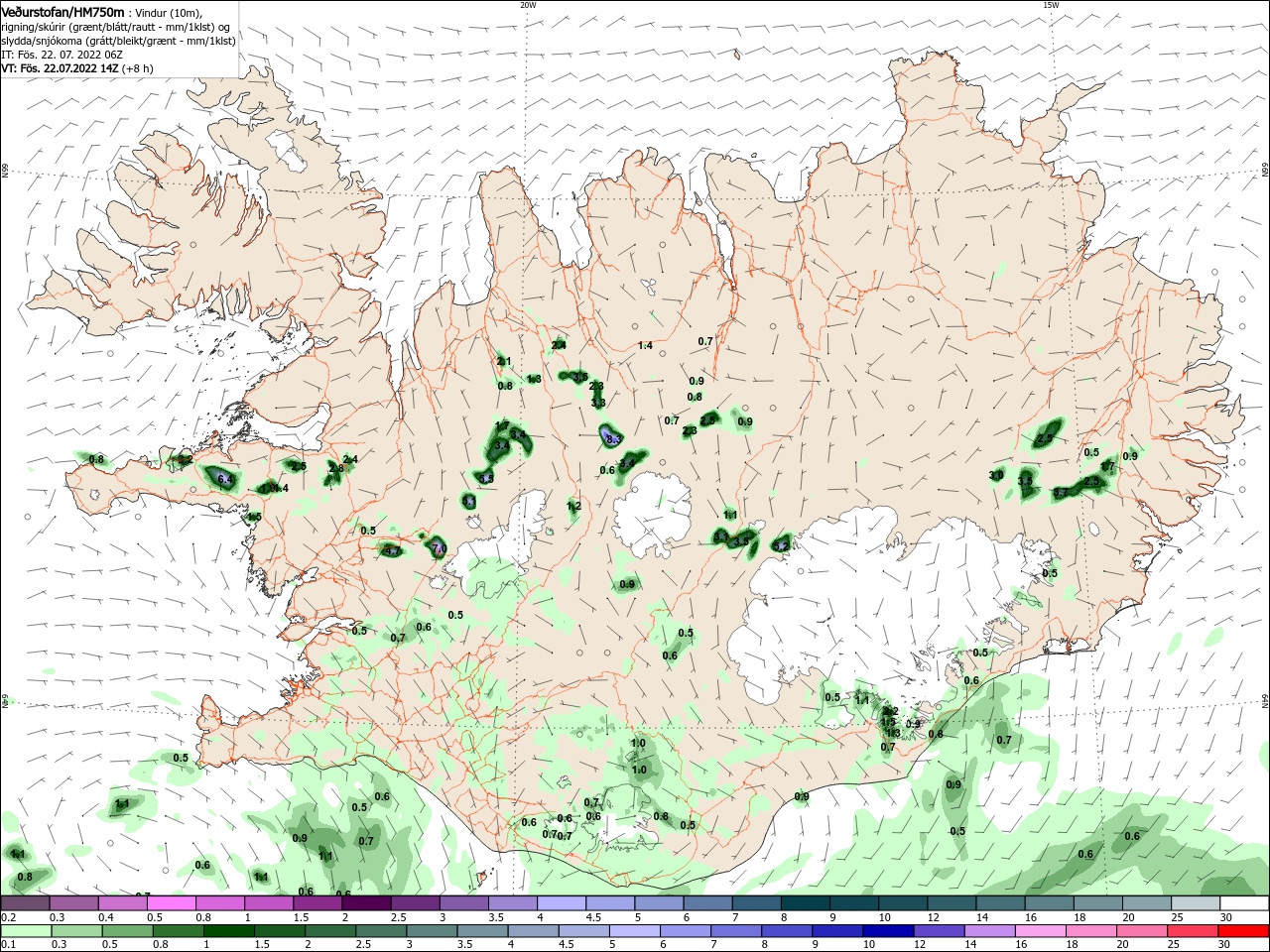Click the 'rigning/skúrir' legend description line

[116, 26]
